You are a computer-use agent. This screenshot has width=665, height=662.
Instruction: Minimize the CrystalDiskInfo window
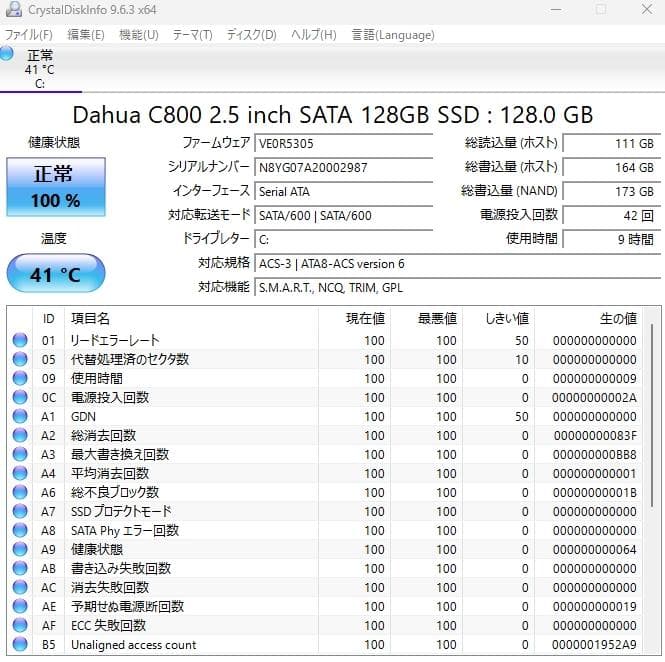coord(556,9)
